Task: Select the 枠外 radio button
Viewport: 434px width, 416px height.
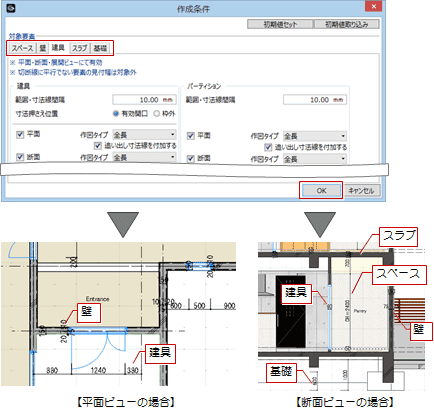Action: (156, 114)
